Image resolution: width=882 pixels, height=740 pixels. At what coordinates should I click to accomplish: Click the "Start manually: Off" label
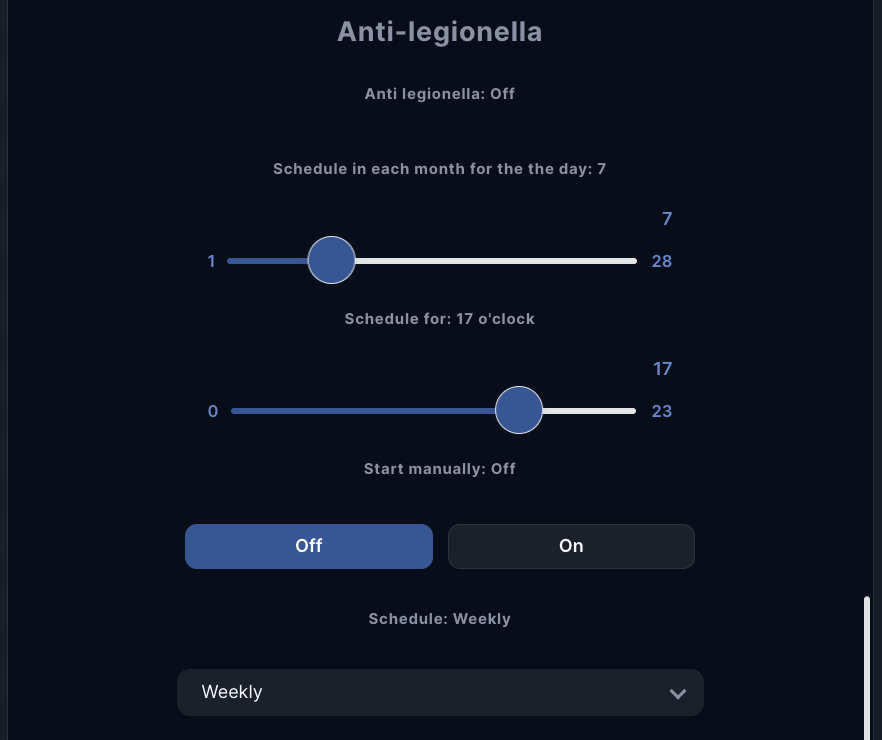click(440, 468)
